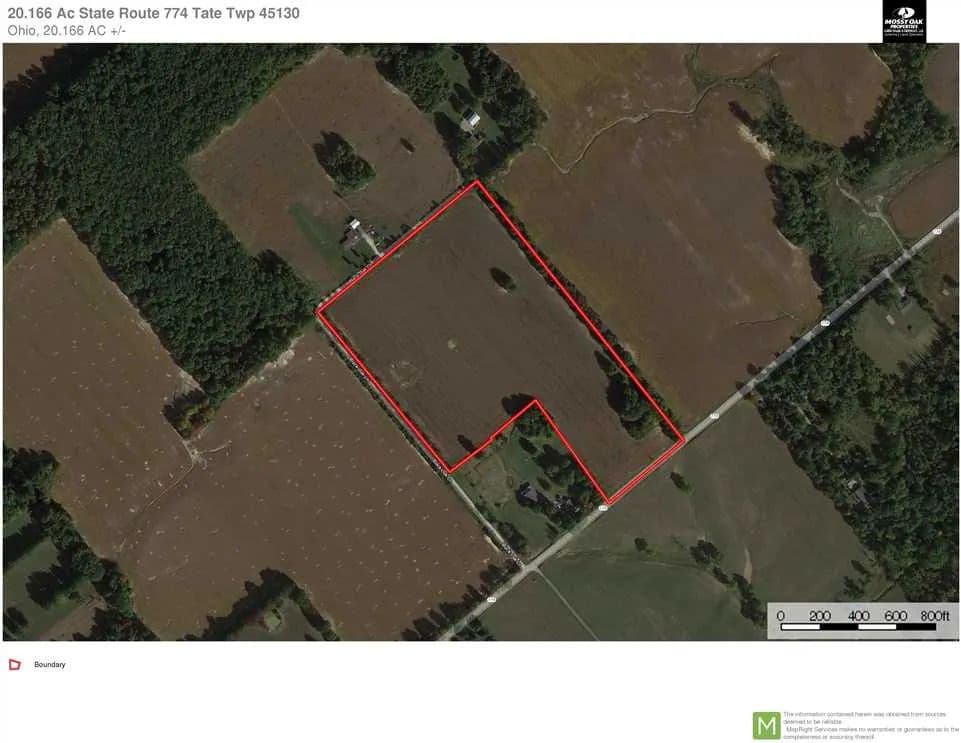Select the Boundary legend label
The image size is (961, 743).
tap(50, 665)
